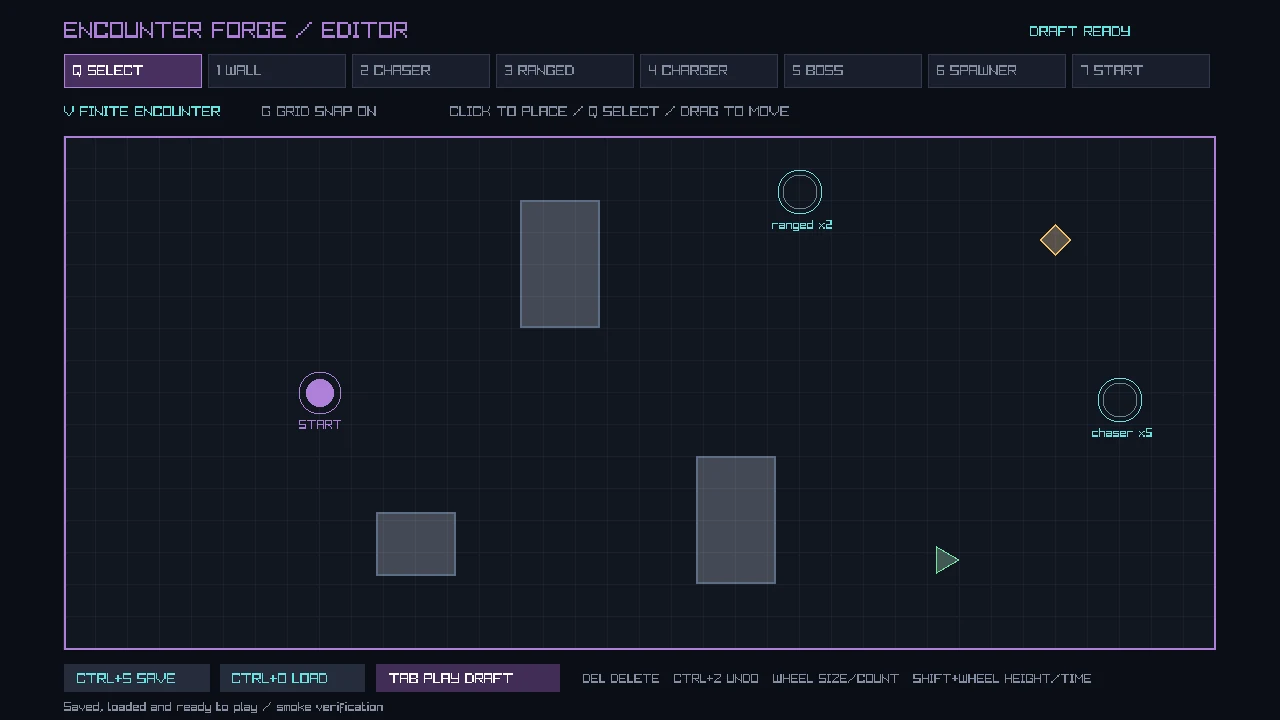Click the 'CLICK TO PLACE / Q SELECT / DRAG TO MOVE' hint
The image size is (1280, 720).
619,111
